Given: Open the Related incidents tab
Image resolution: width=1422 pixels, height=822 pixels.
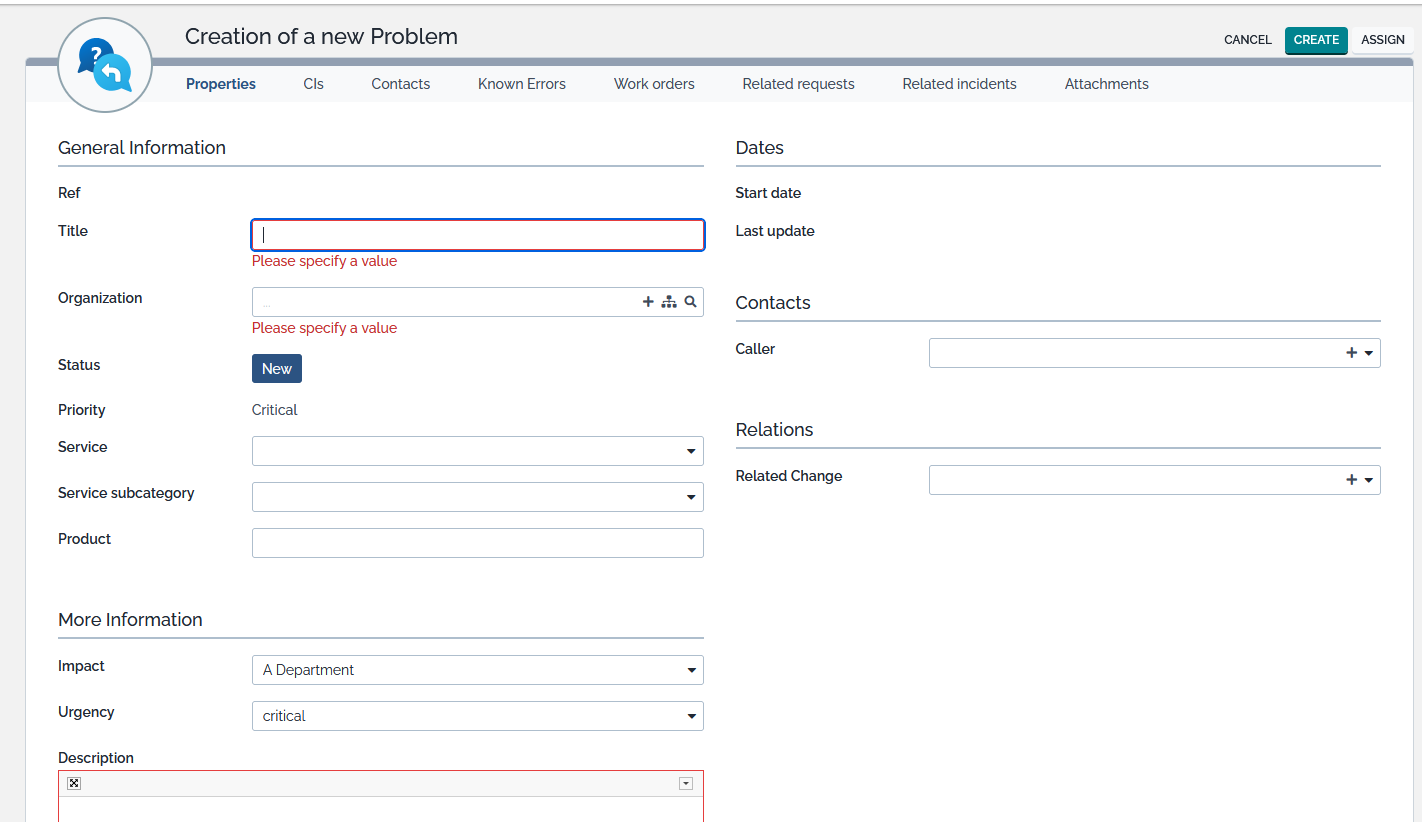Looking at the screenshot, I should [x=959, y=84].
